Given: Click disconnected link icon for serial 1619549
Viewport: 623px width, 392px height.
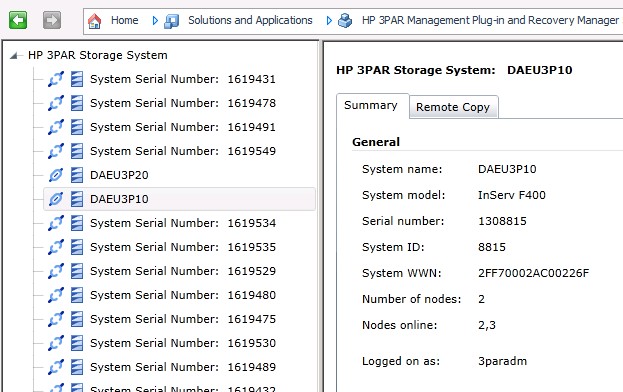Looking at the screenshot, I should (x=56, y=151).
